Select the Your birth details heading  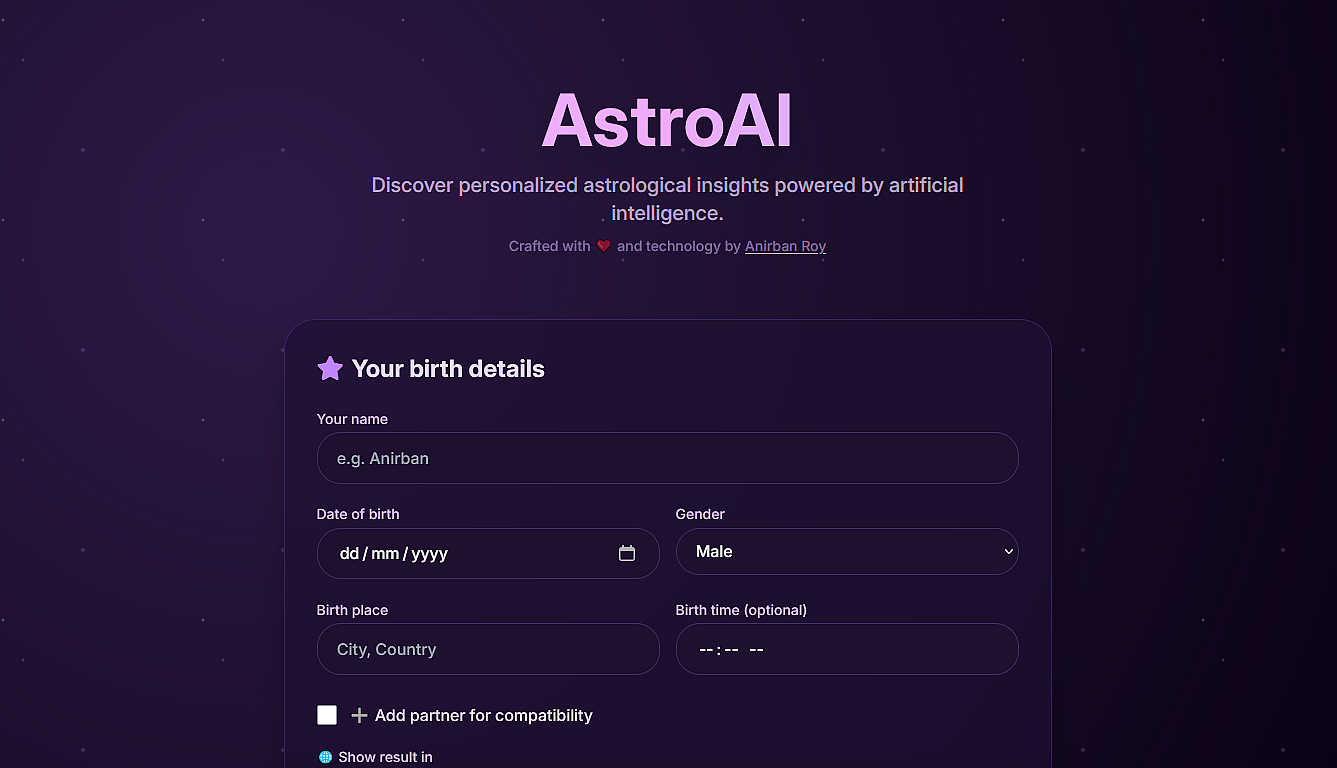(x=447, y=368)
